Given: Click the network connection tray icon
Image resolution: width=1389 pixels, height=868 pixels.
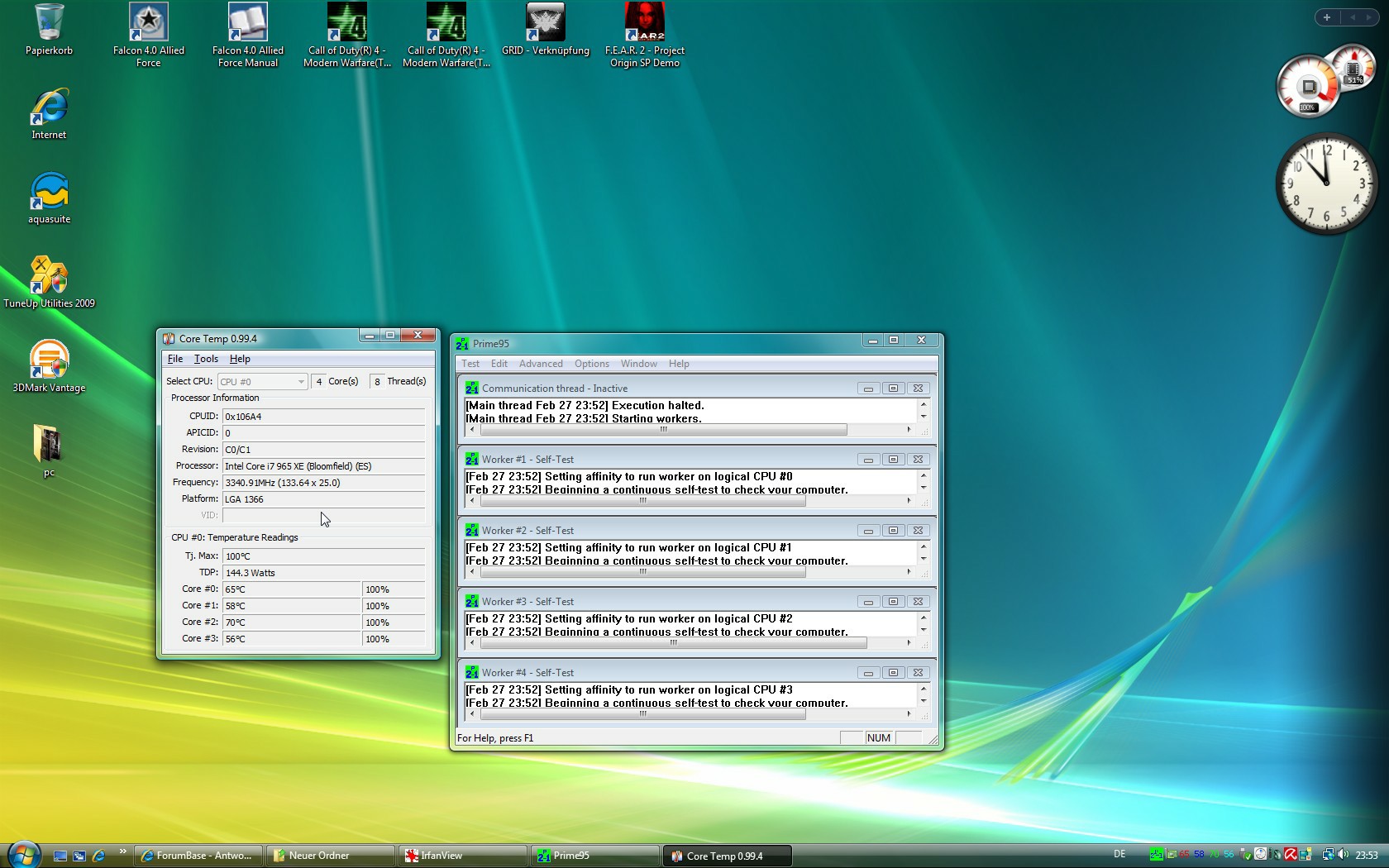Looking at the screenshot, I should [1328, 855].
